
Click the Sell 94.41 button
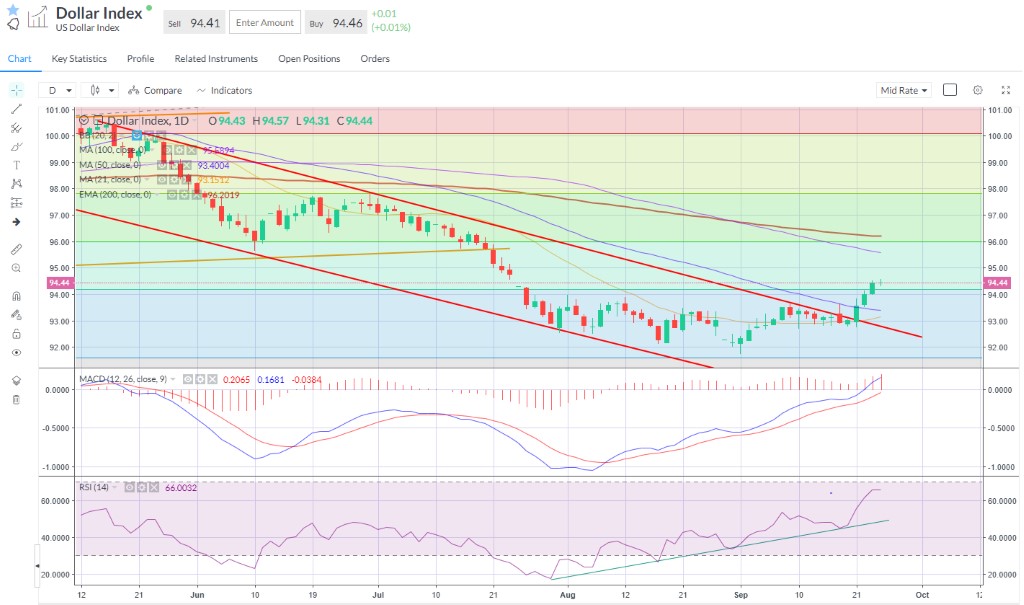coord(194,23)
